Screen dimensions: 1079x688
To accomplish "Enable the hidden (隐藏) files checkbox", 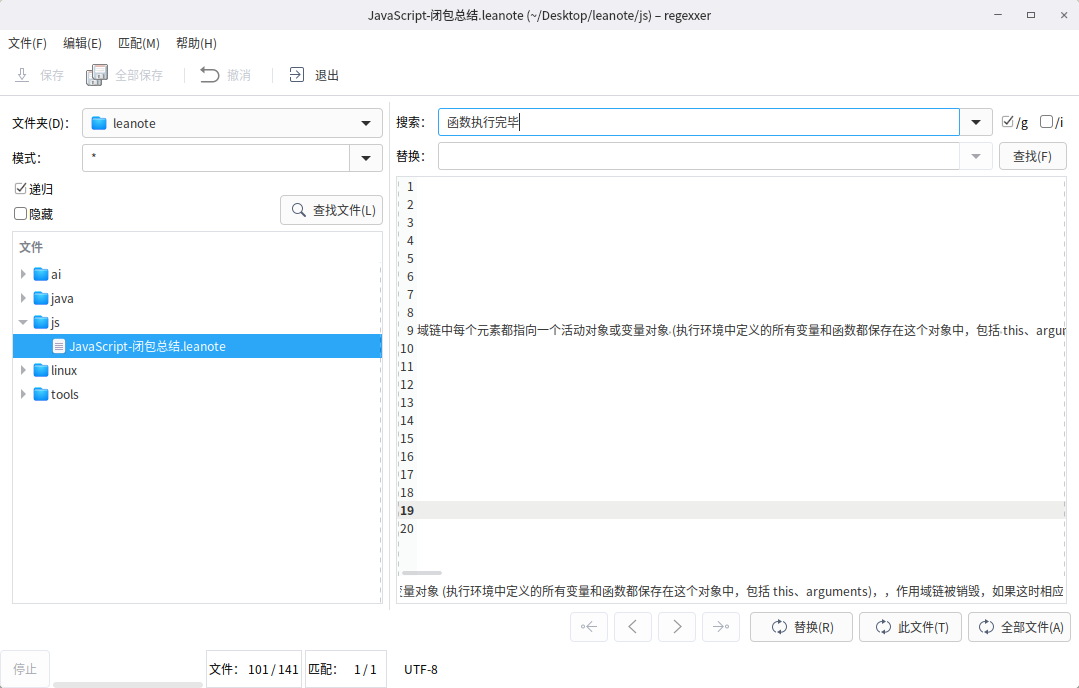I will [20, 214].
